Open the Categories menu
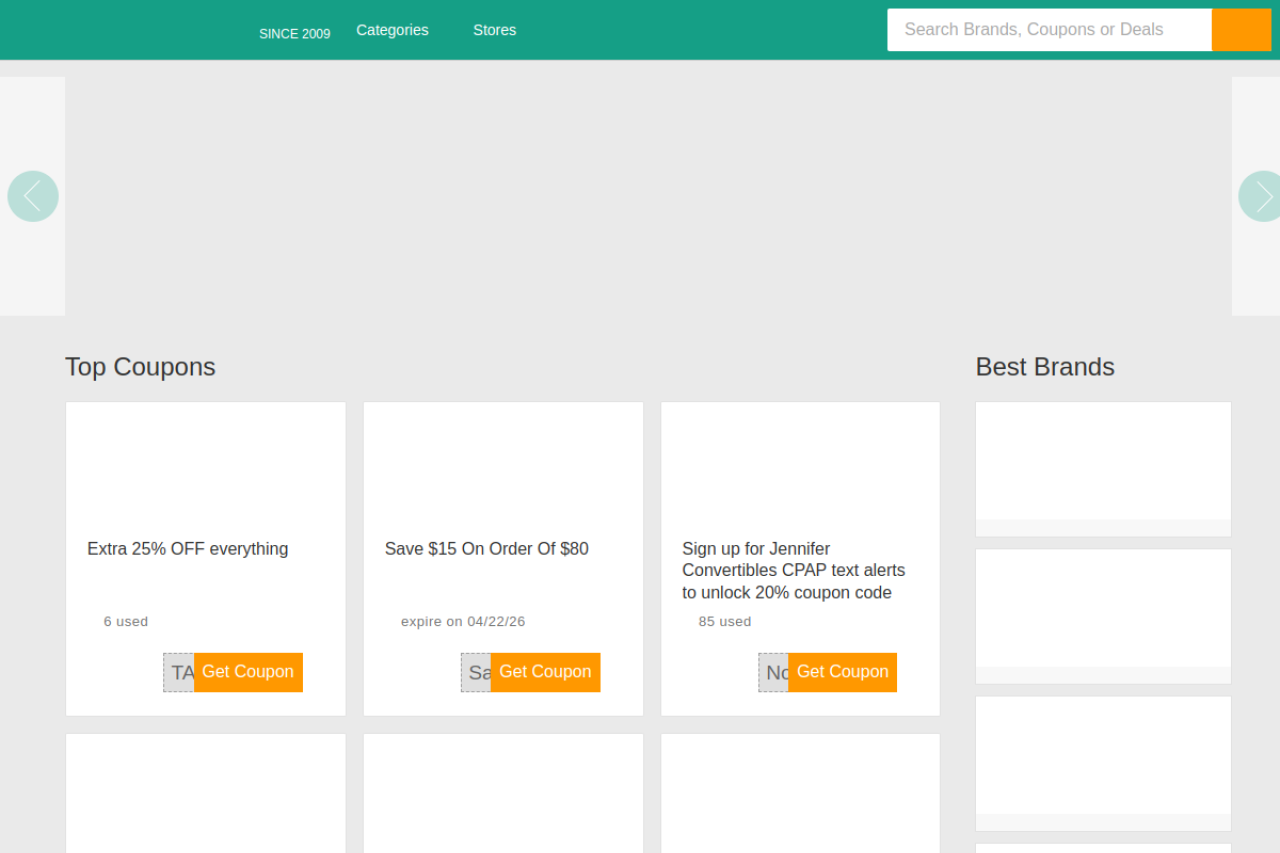 pyautogui.click(x=392, y=30)
